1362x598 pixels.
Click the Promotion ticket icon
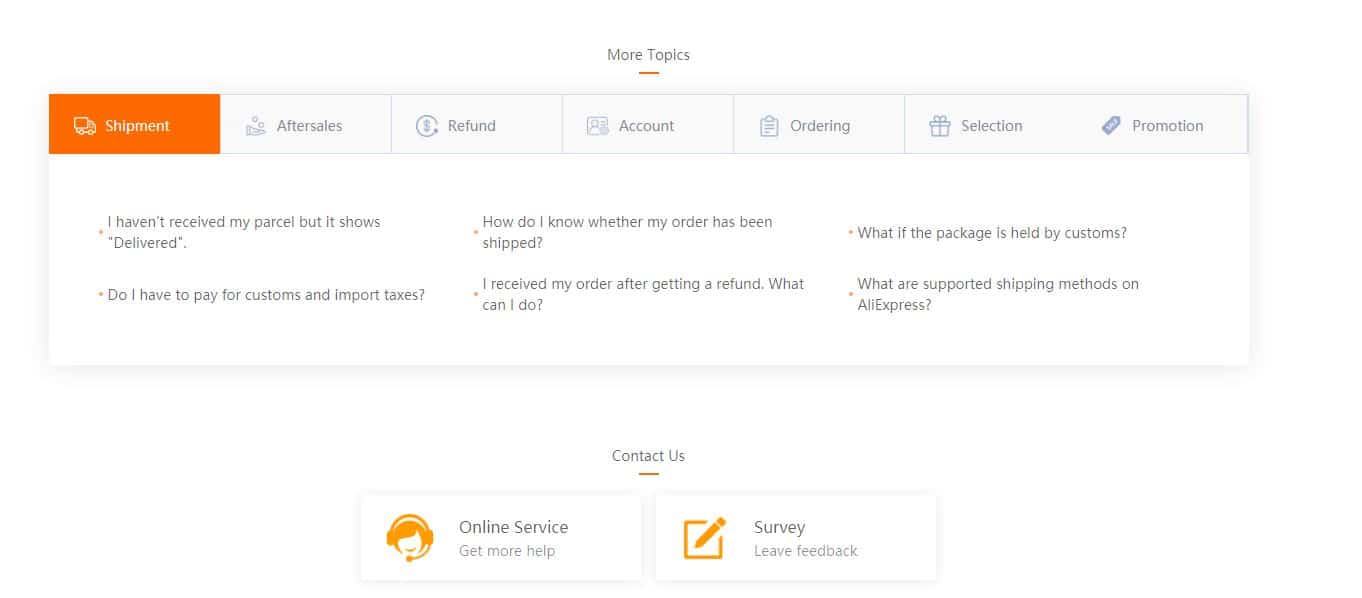(1111, 126)
